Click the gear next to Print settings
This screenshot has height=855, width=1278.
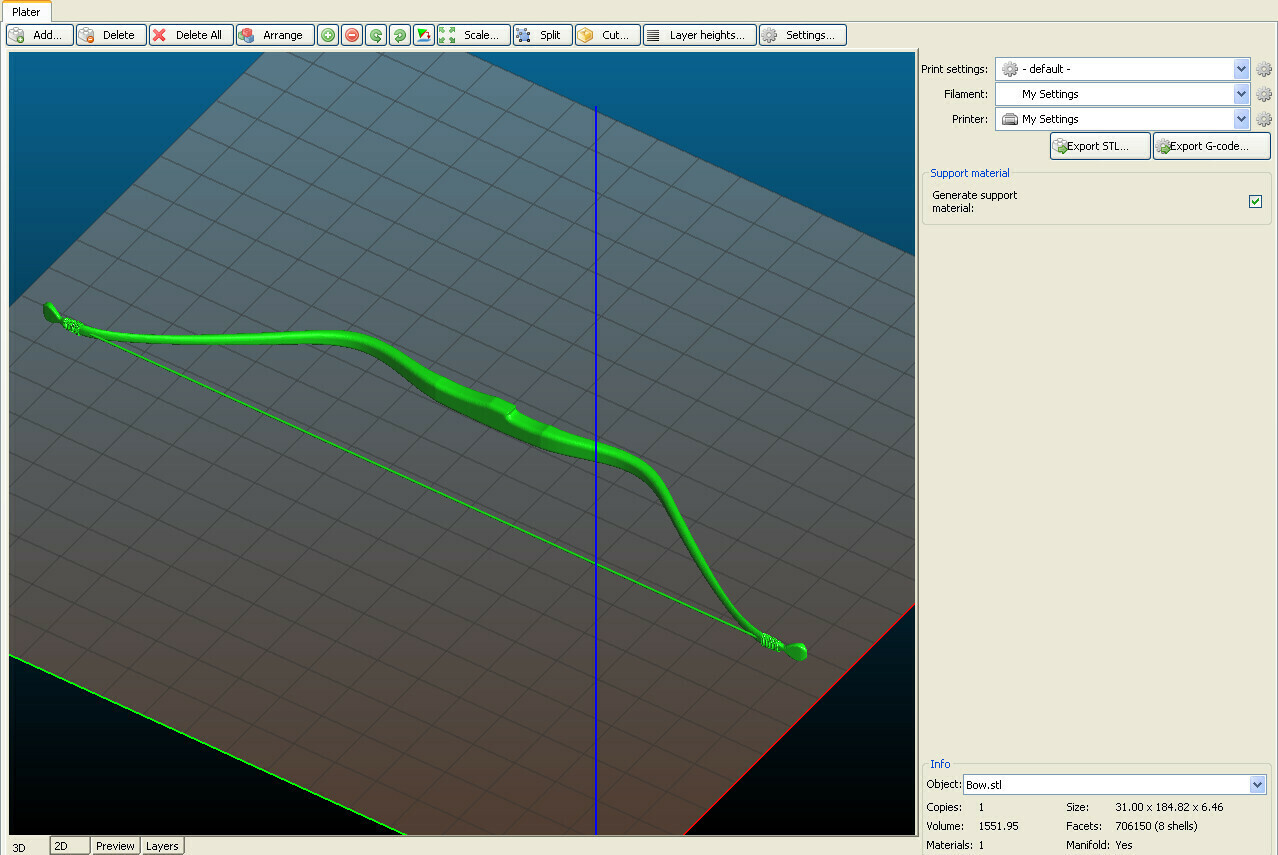pyautogui.click(x=1264, y=69)
